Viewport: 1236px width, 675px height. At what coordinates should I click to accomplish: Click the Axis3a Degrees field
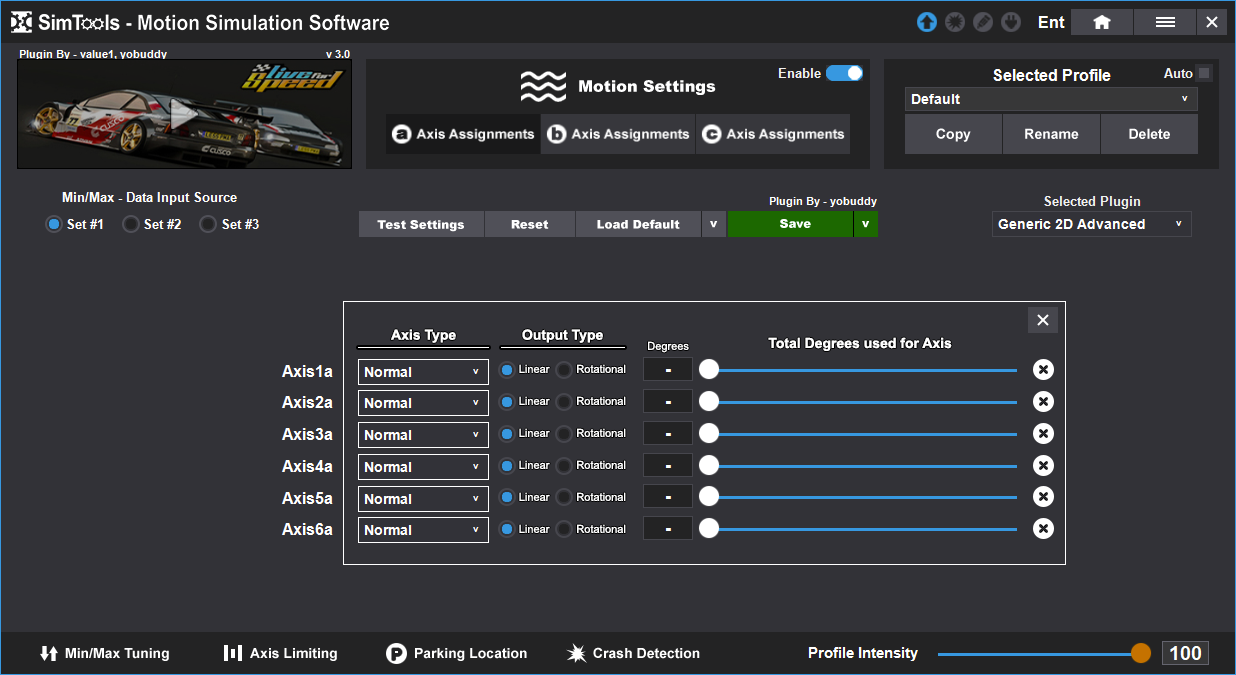(x=668, y=434)
